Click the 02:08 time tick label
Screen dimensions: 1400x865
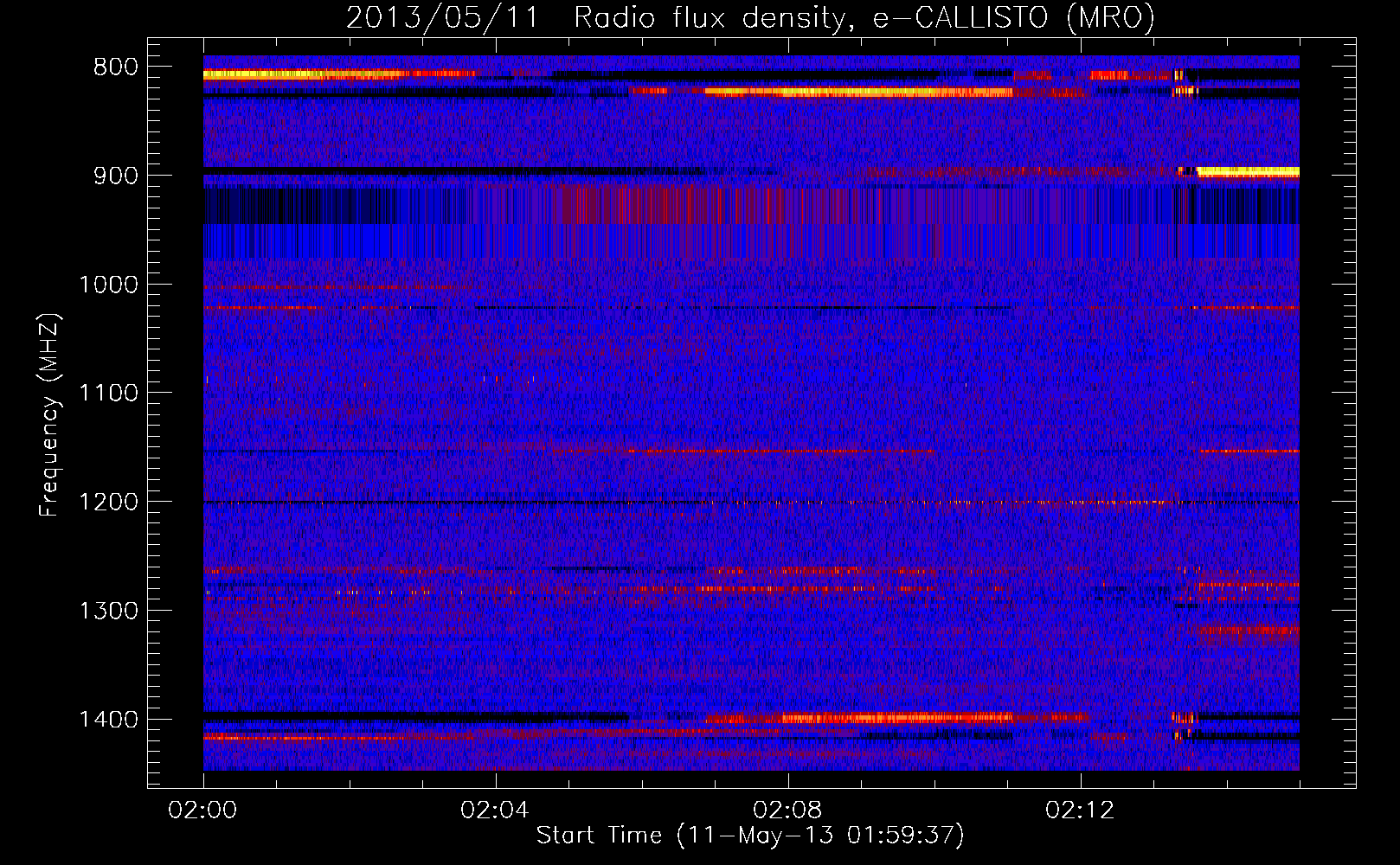click(788, 811)
